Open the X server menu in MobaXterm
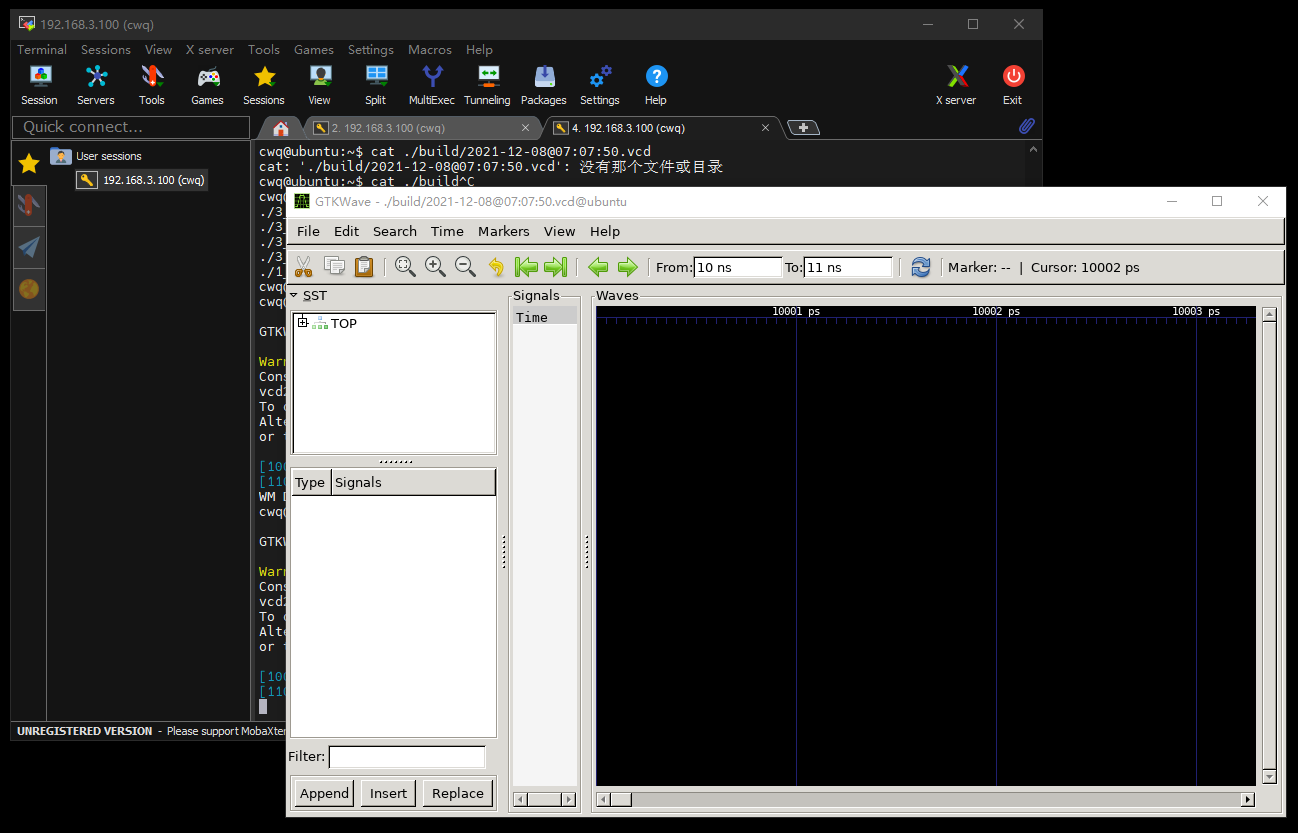Viewport: 1298px width, 833px height. click(210, 49)
